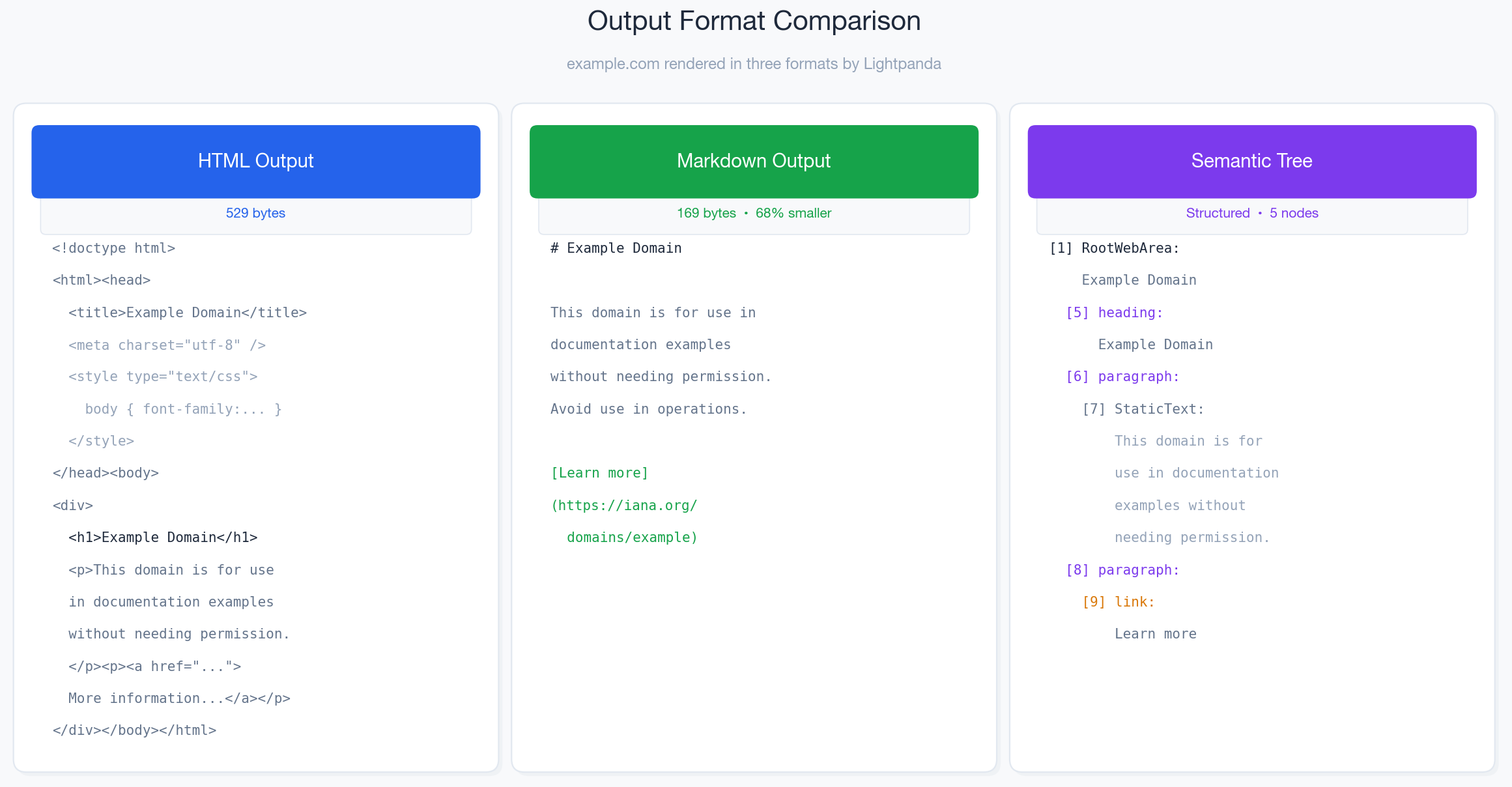Open the Semantic Tree purple header

[1251, 161]
